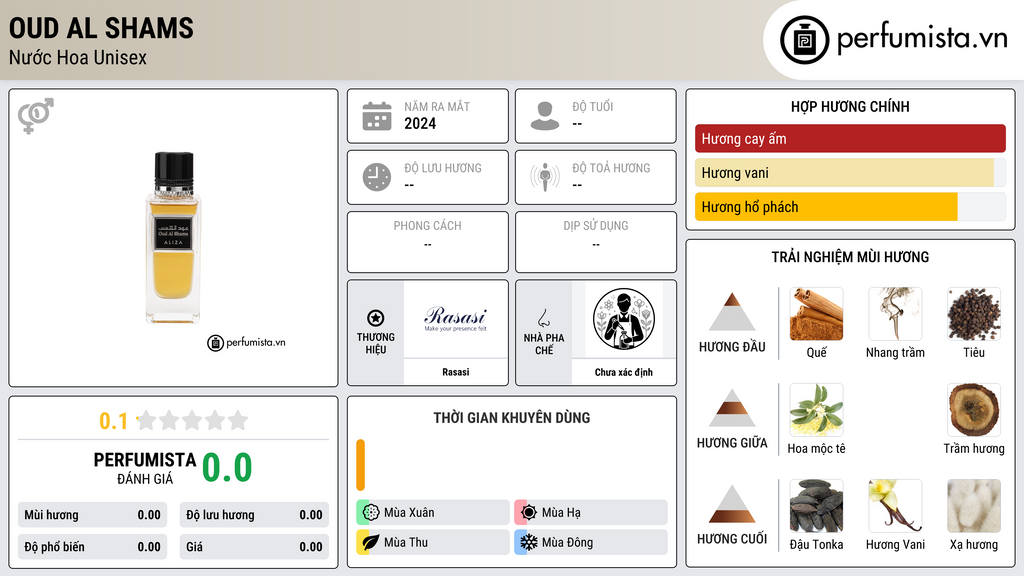This screenshot has height=576, width=1024.
Task: Click the unisex gender symbol icon
Action: click(36, 116)
